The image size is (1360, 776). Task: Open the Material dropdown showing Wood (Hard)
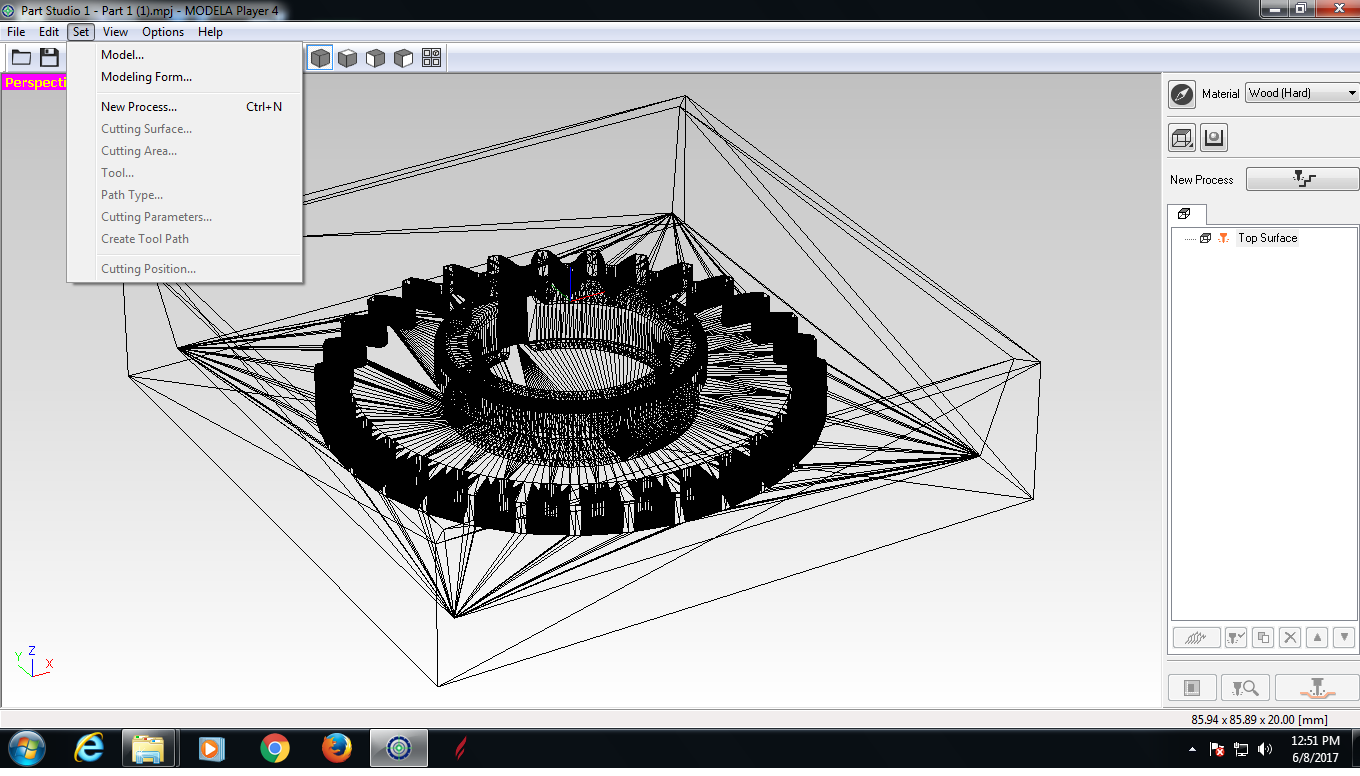tap(1302, 93)
